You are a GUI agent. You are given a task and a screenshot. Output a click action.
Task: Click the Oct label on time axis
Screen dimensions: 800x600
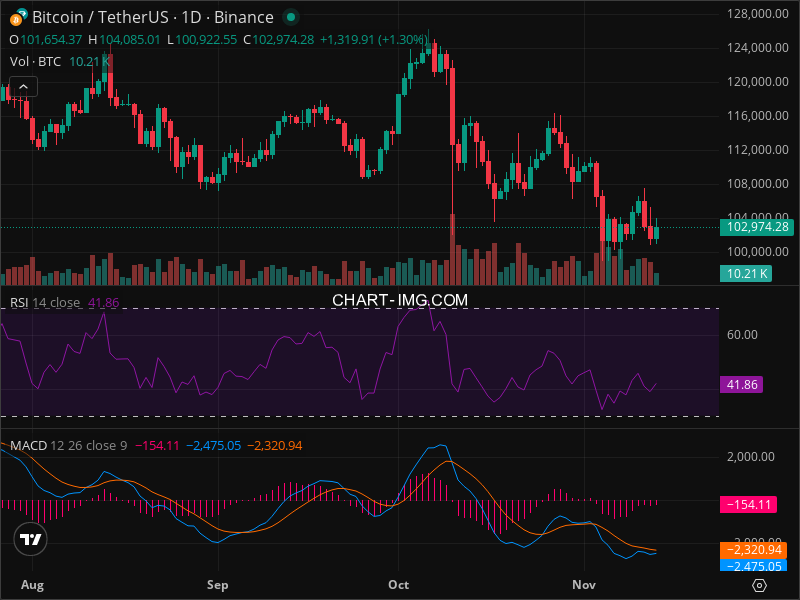point(399,583)
